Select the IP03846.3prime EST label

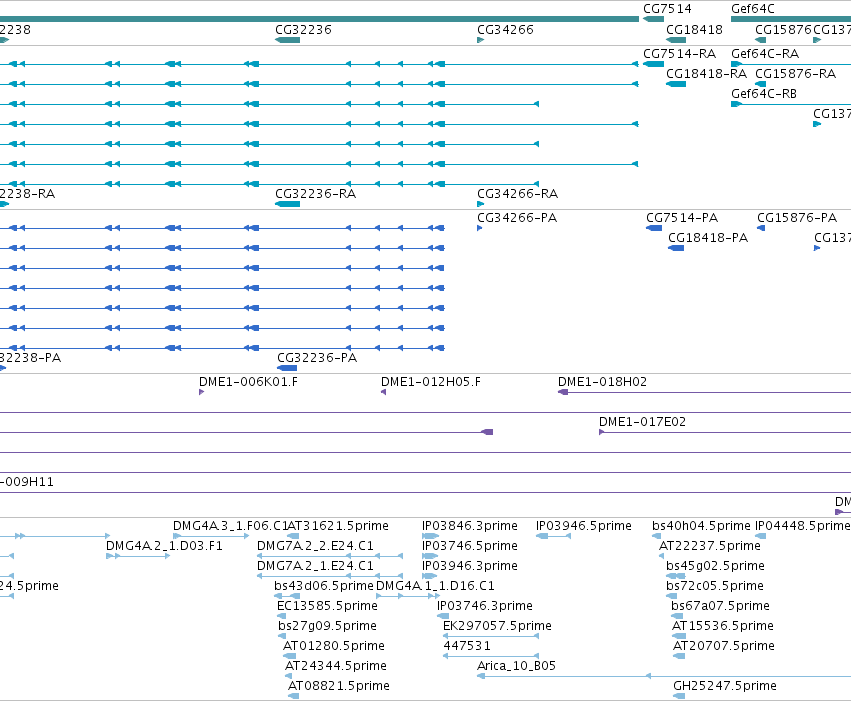[469, 526]
